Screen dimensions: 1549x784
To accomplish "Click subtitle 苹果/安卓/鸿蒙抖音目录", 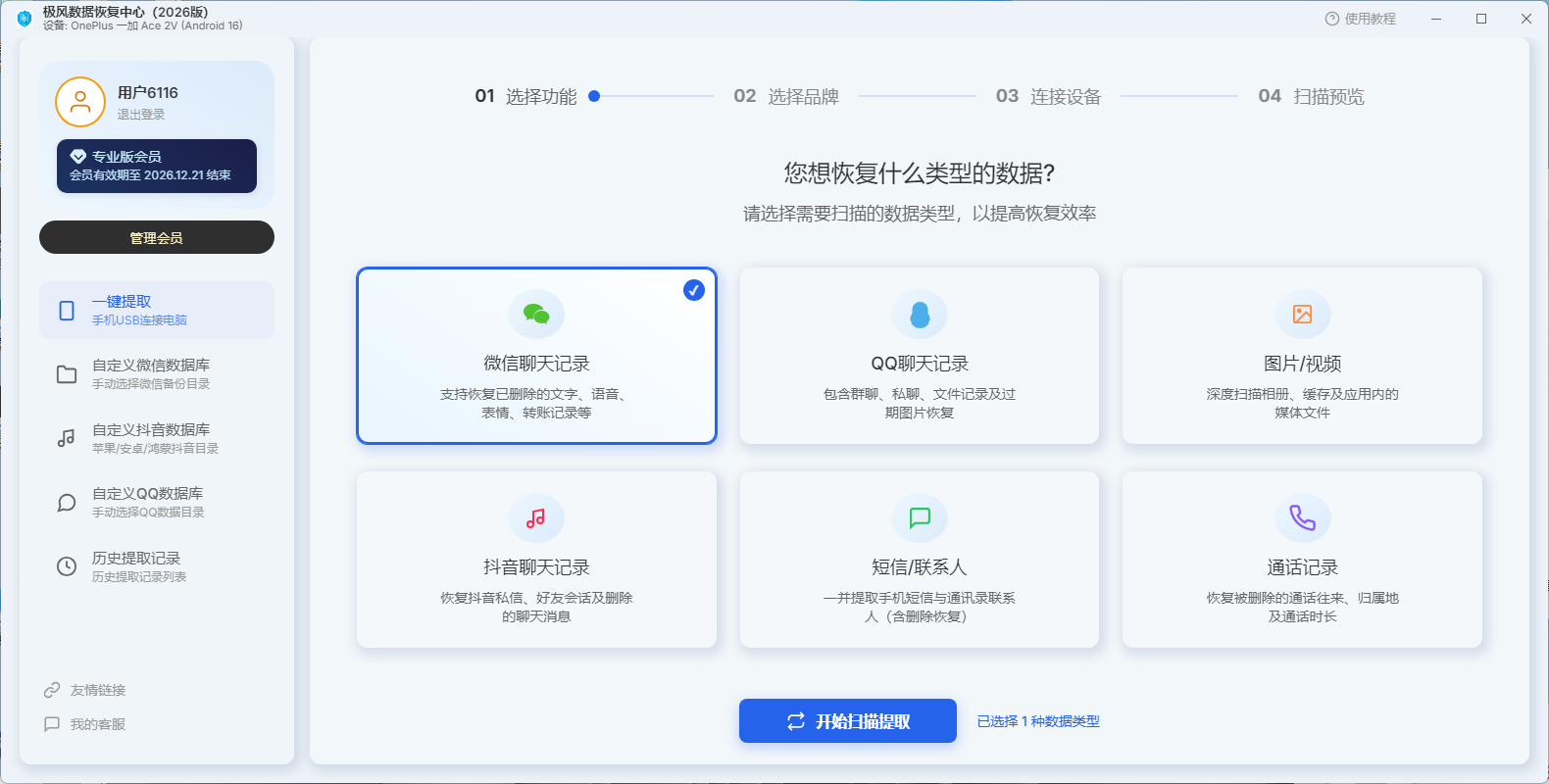I will click(155, 449).
